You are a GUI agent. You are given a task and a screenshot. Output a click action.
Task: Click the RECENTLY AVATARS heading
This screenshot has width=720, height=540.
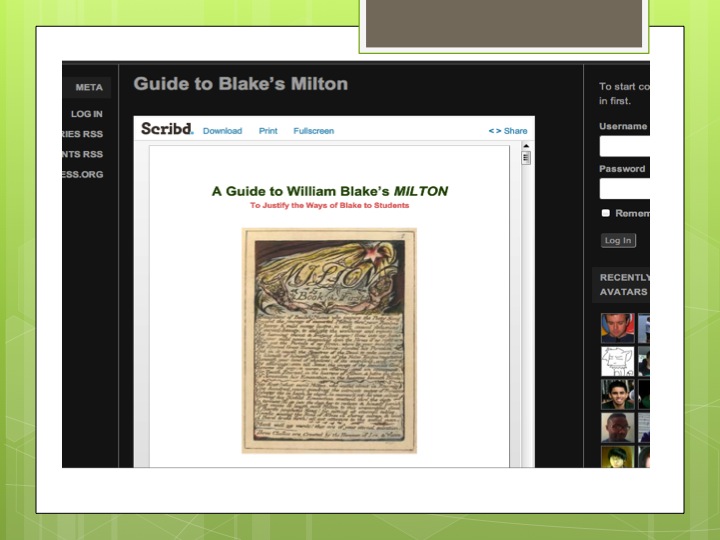[624, 285]
